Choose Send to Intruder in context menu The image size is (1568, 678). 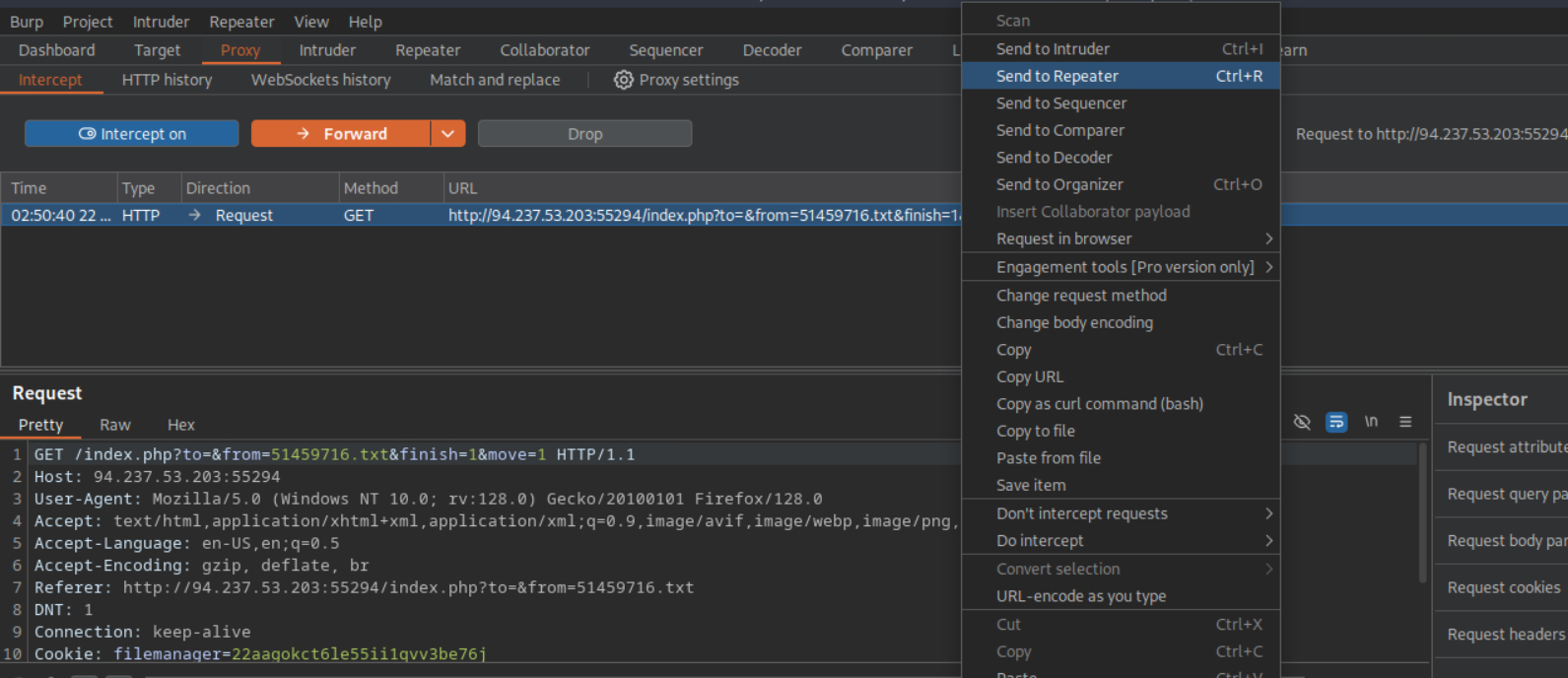(x=1053, y=49)
